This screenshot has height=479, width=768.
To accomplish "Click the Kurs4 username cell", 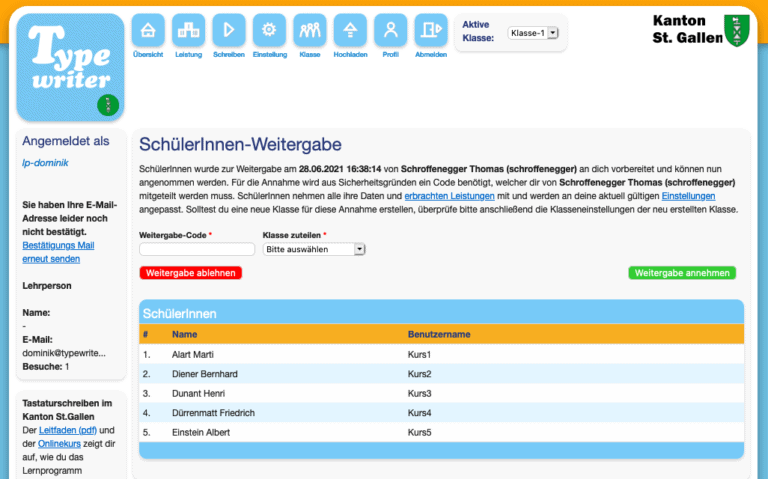I will point(419,413).
